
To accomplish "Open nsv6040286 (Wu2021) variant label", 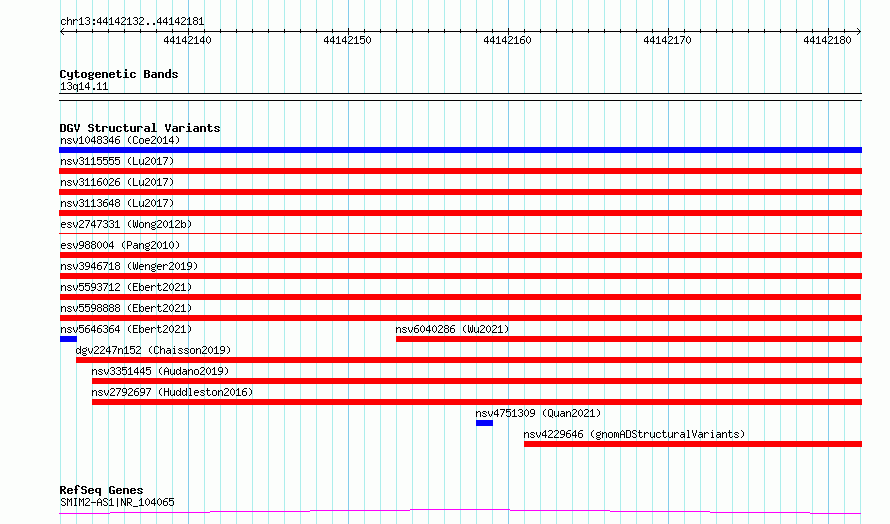I will pyautogui.click(x=452, y=329).
